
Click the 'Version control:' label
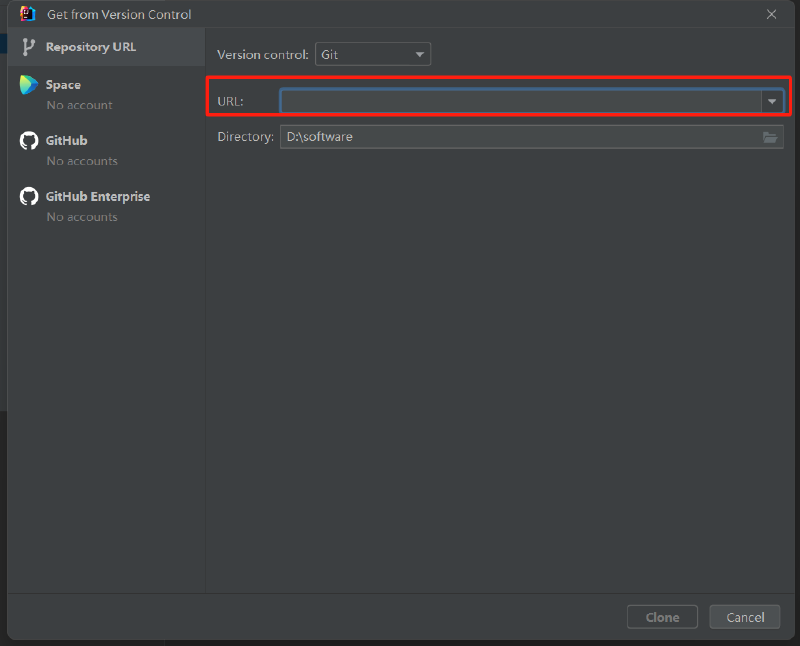coord(263,55)
